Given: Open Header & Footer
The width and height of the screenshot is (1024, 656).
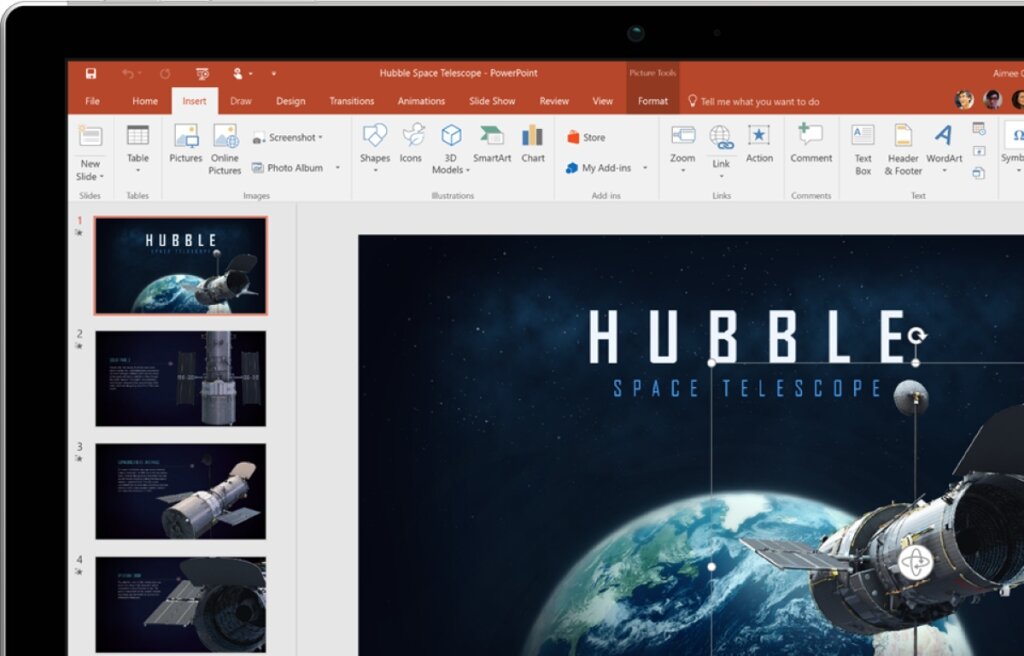Looking at the screenshot, I should (903, 150).
